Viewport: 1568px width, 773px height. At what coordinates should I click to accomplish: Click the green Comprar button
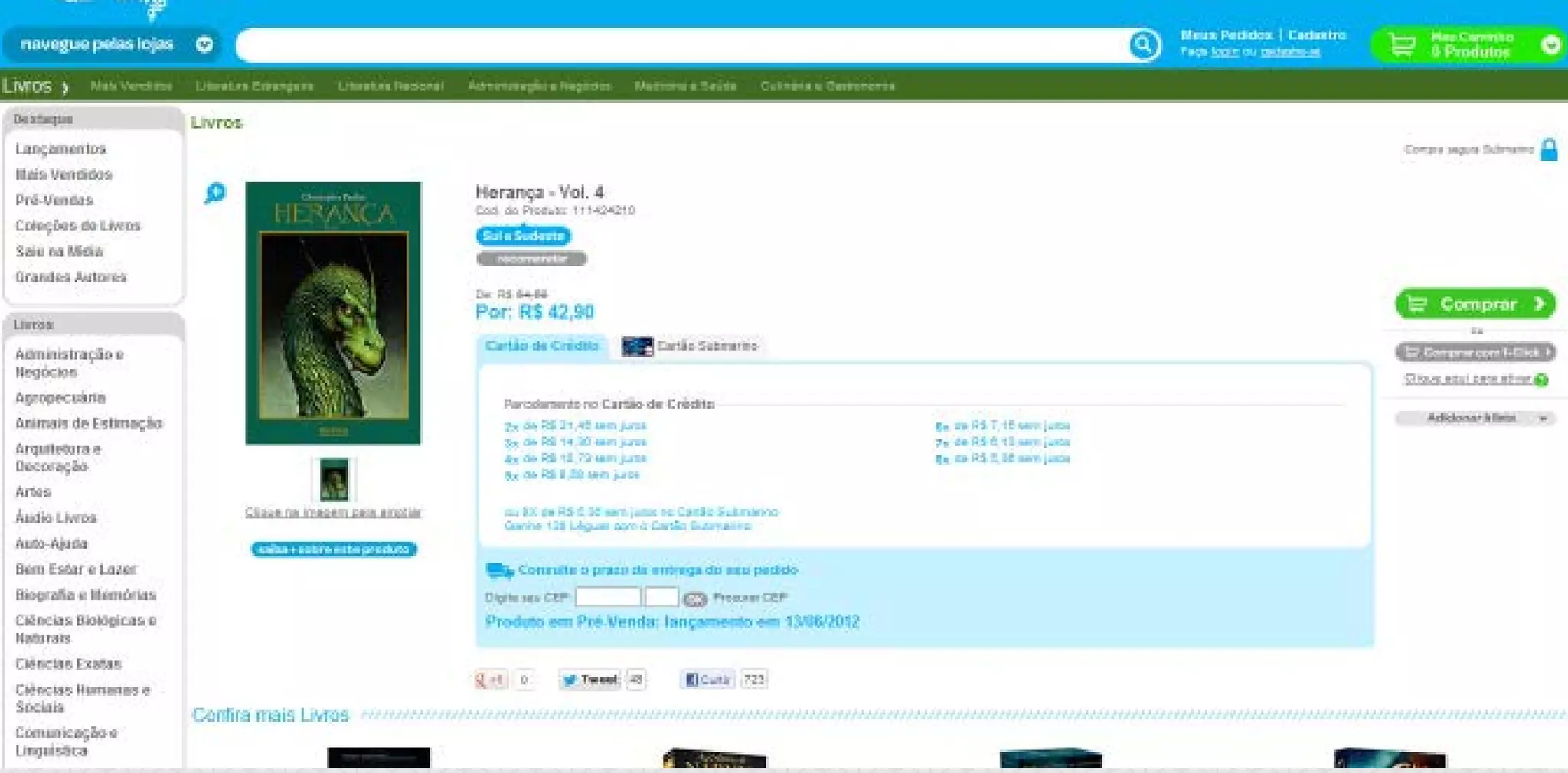pyautogui.click(x=1475, y=304)
